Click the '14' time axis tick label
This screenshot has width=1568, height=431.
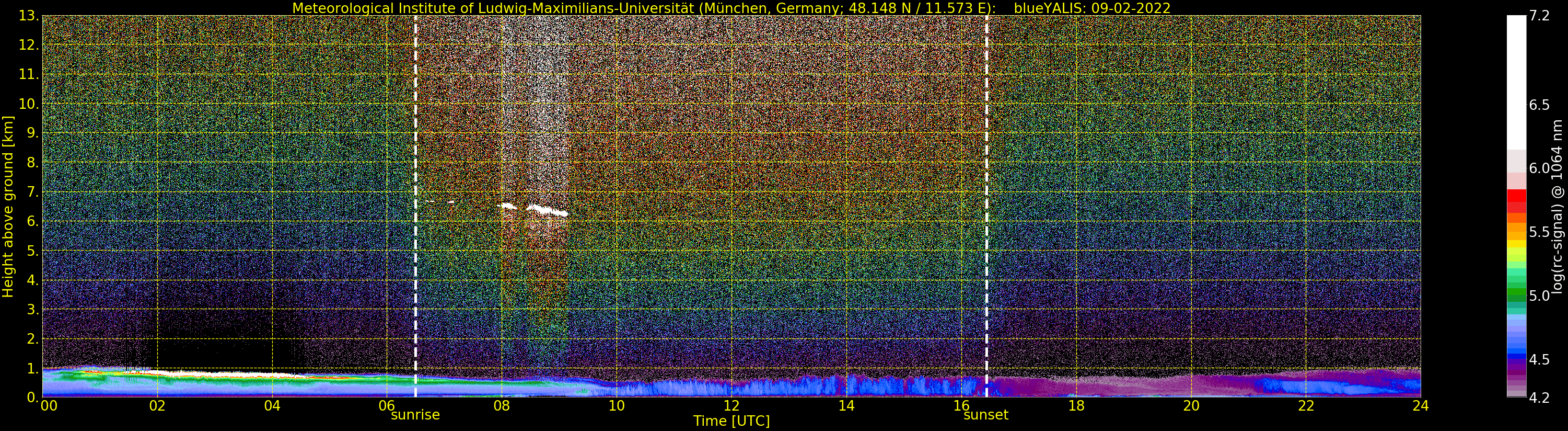pos(846,406)
